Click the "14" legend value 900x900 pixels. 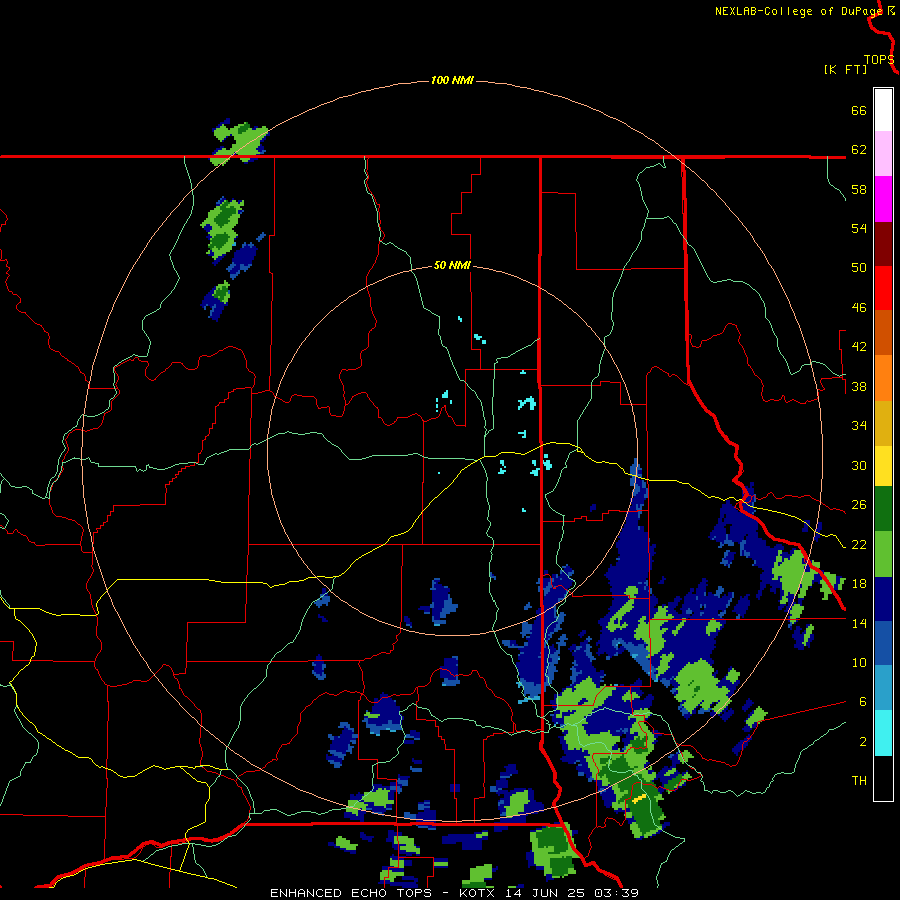click(859, 623)
